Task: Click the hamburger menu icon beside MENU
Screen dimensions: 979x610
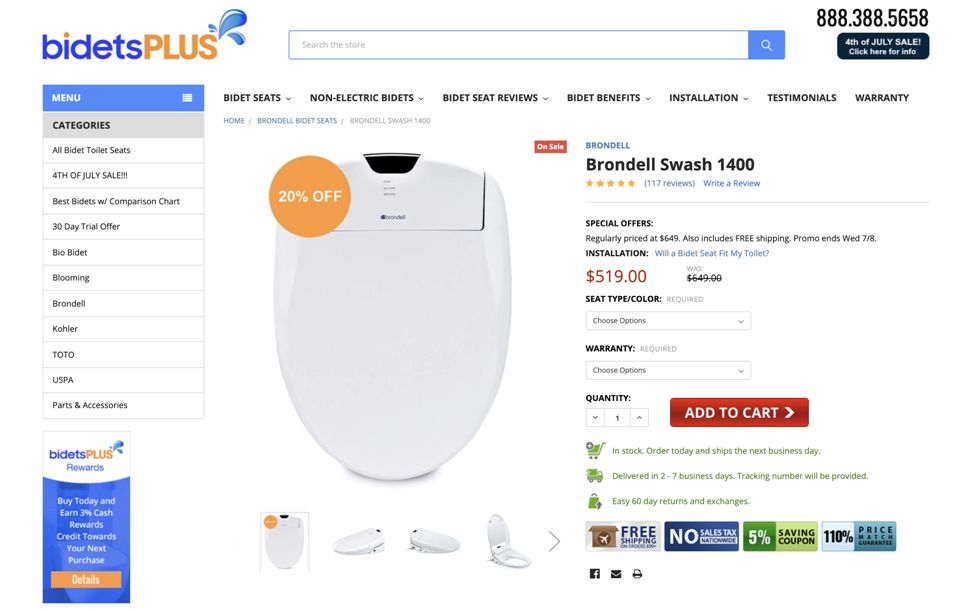Action: (x=187, y=98)
